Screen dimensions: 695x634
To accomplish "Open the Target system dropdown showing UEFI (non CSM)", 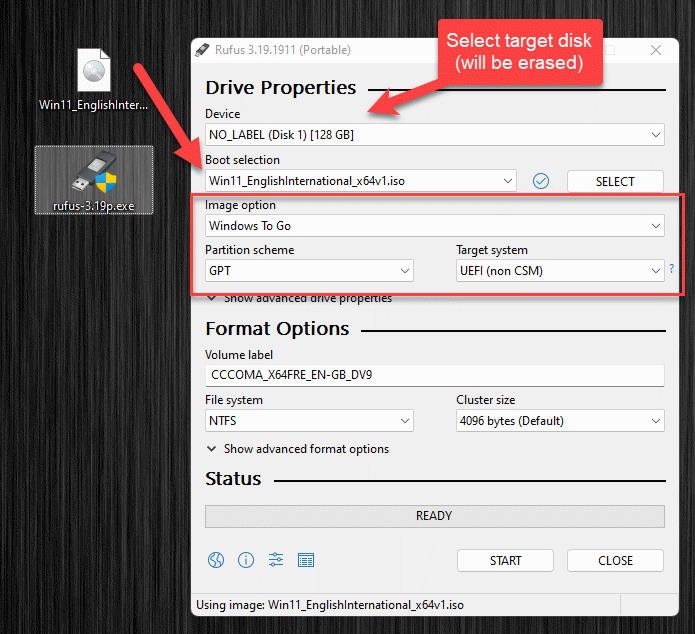I will pyautogui.click(x=560, y=270).
